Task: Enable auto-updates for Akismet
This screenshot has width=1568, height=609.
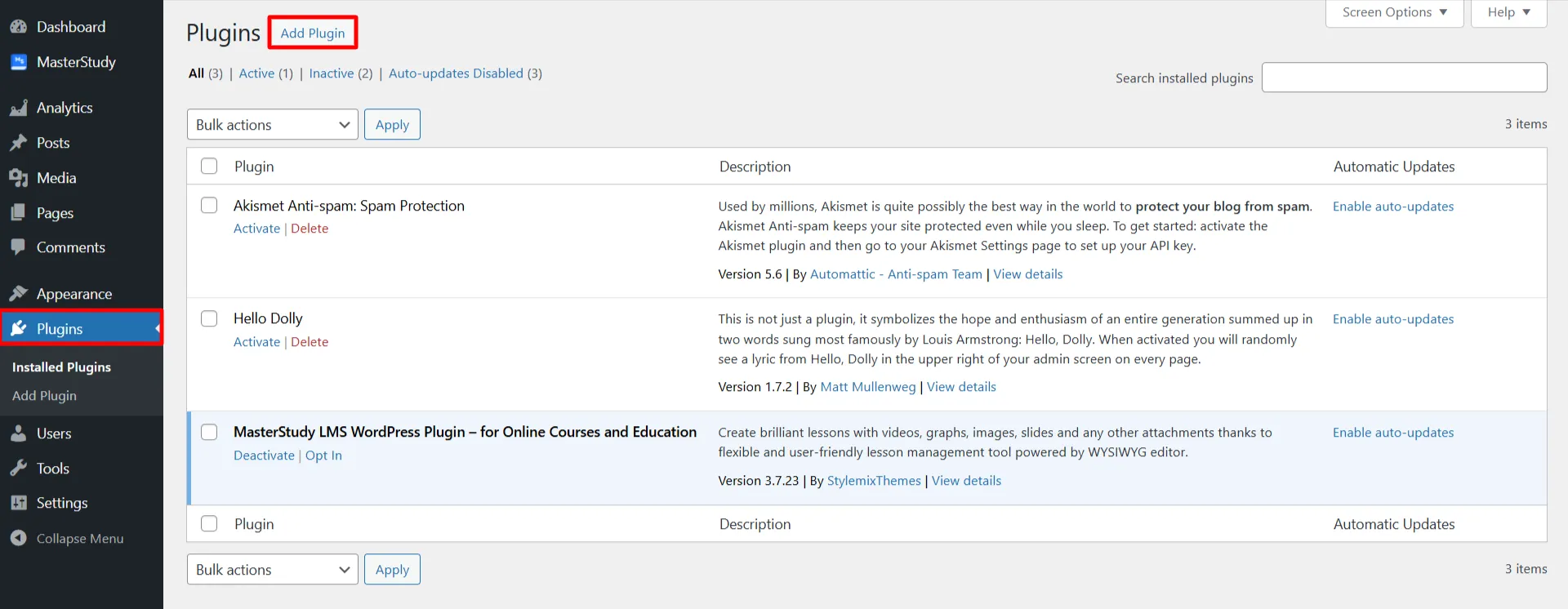Action: pyautogui.click(x=1393, y=207)
